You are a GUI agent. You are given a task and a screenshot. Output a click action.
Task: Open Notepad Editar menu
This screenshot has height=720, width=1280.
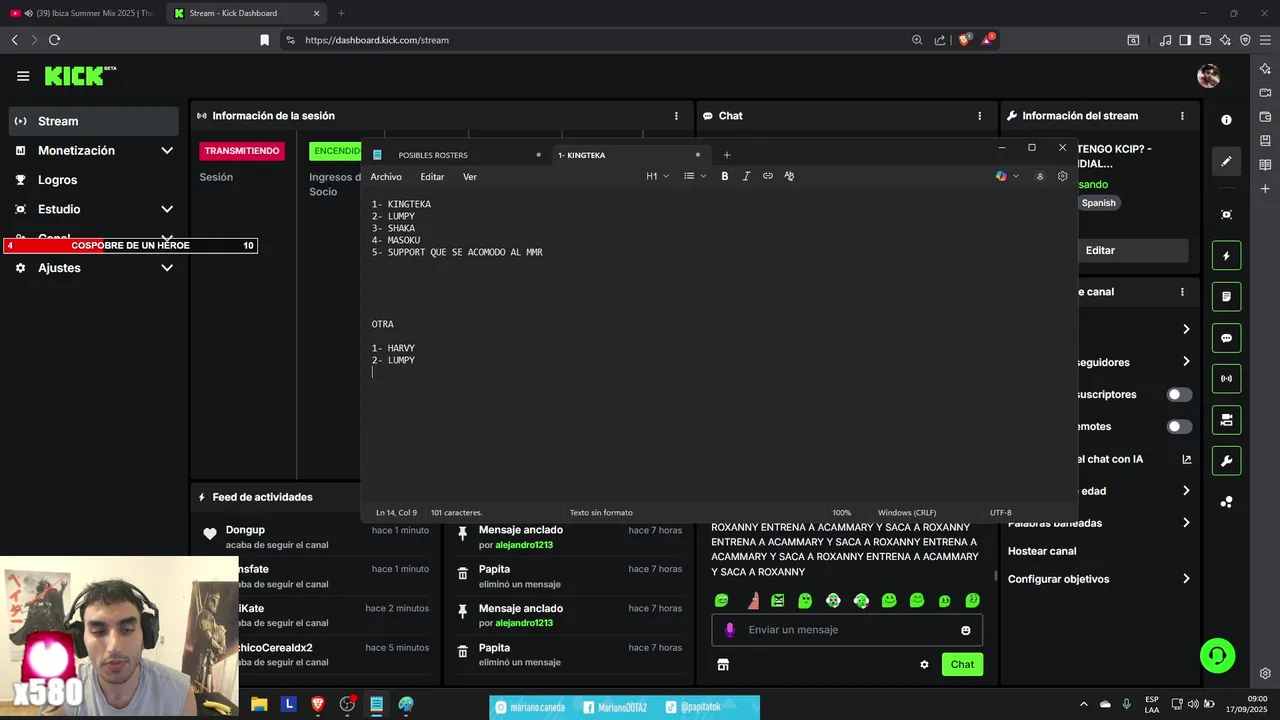click(x=432, y=177)
